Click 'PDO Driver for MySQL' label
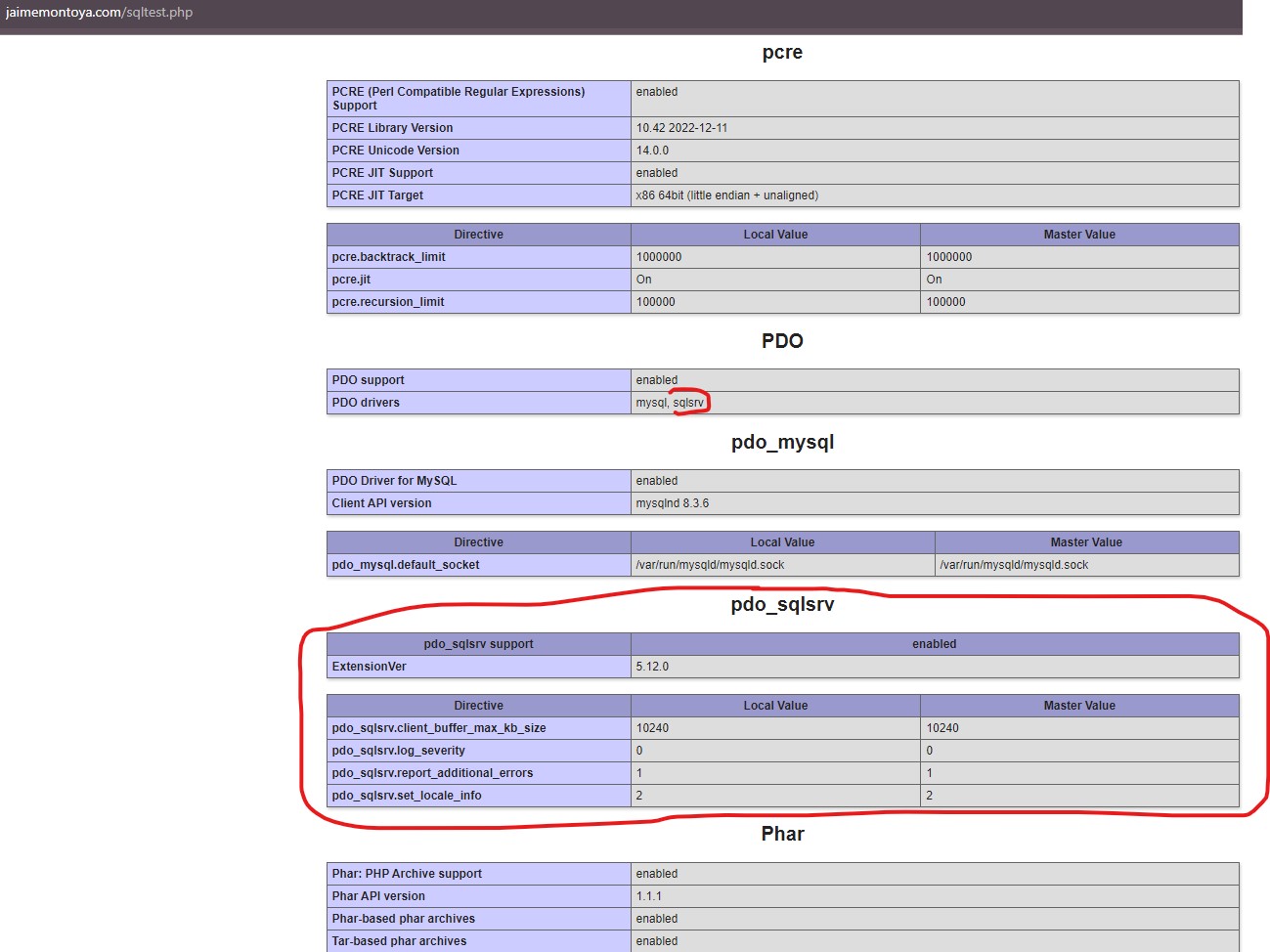Viewport: 1270px width, 952px height. click(394, 481)
